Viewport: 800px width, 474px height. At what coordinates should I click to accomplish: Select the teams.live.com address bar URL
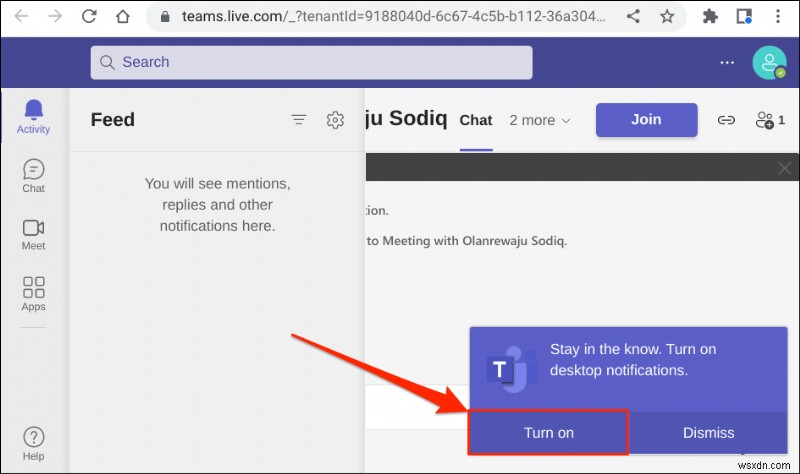coord(393,17)
